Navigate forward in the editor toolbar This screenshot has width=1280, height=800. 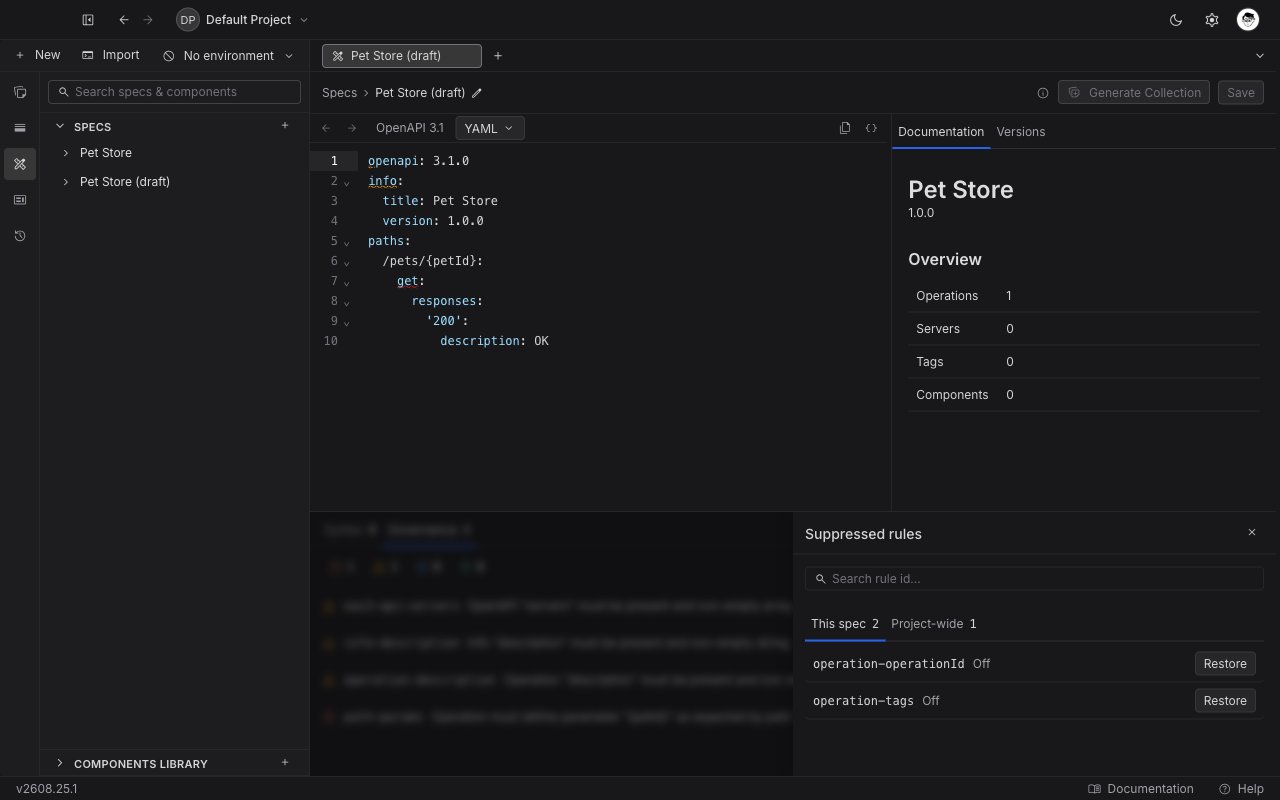(352, 128)
